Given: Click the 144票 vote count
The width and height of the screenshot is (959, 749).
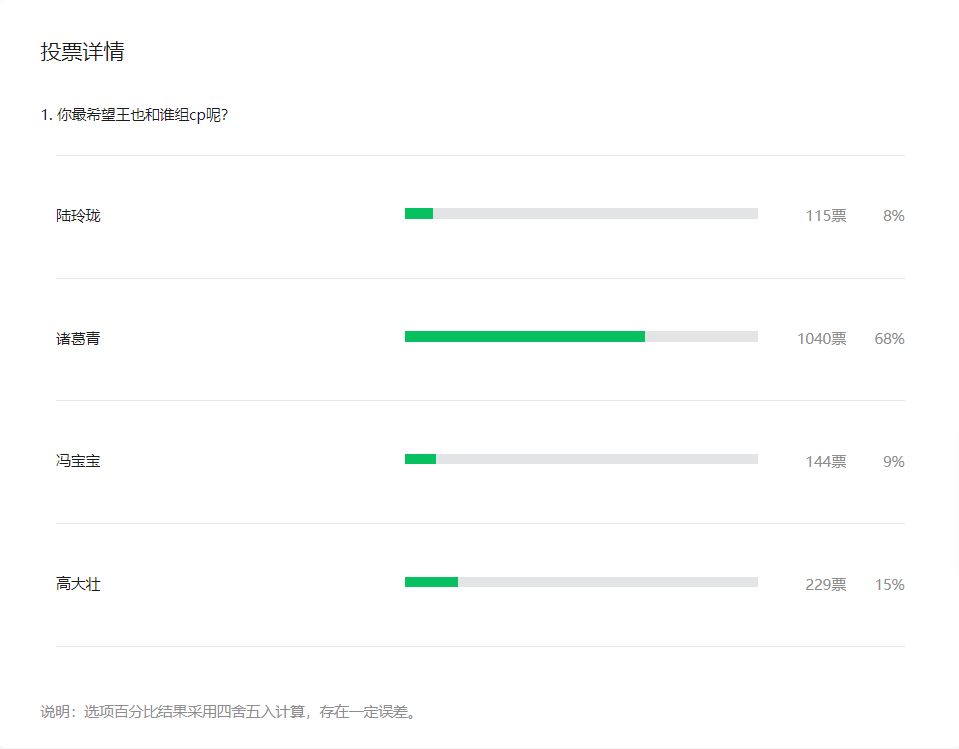Looking at the screenshot, I should (x=826, y=462).
